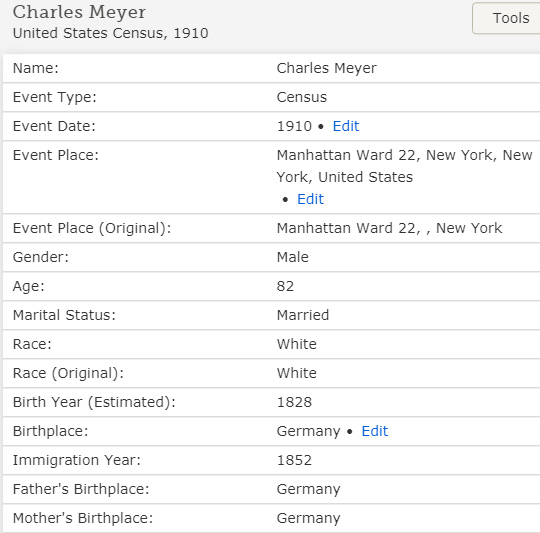Image resolution: width=540 pixels, height=533 pixels.
Task: Select Father's Birthplace value Germany
Action: [309, 489]
